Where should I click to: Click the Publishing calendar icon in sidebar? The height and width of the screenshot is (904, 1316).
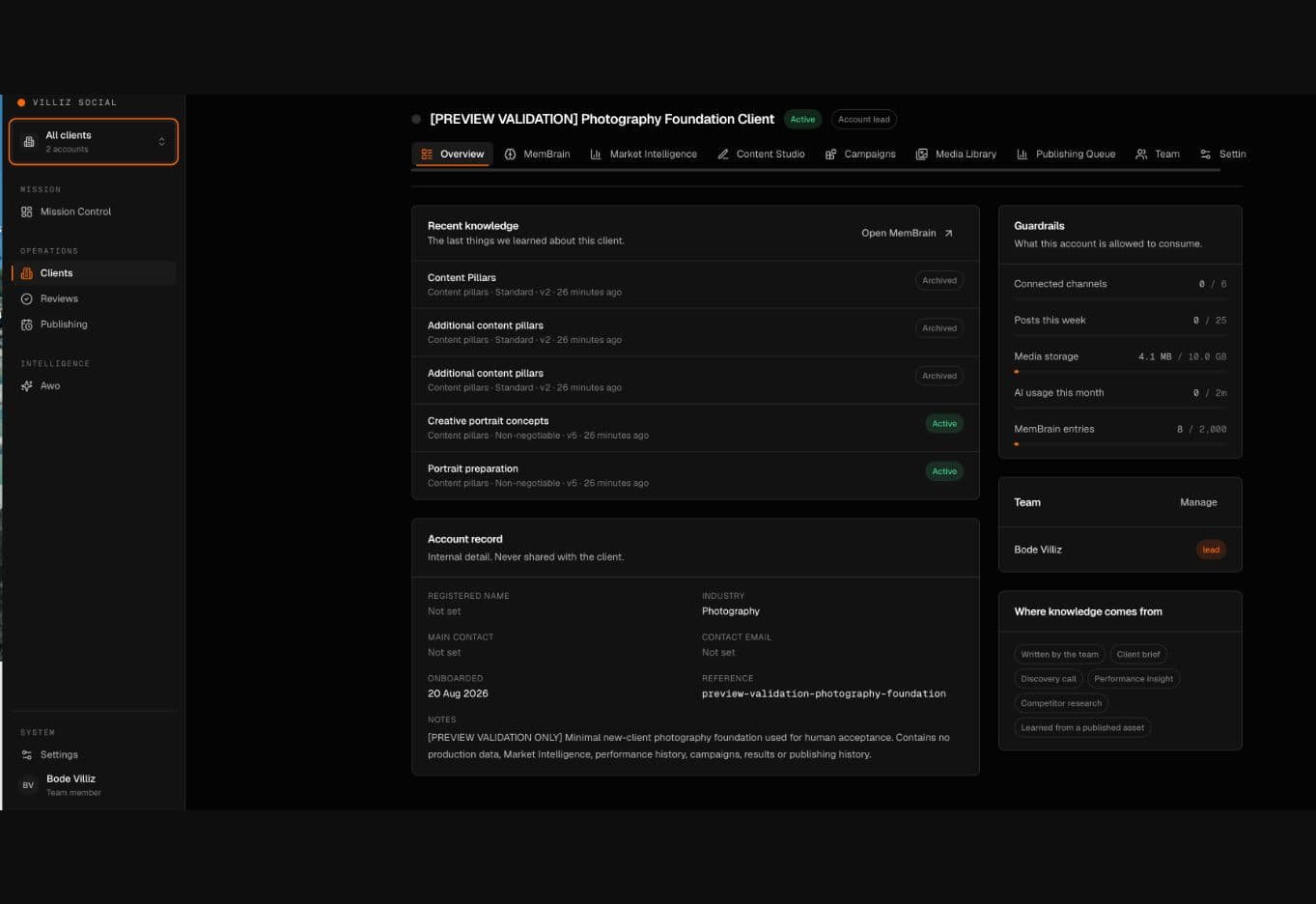pyautogui.click(x=27, y=325)
